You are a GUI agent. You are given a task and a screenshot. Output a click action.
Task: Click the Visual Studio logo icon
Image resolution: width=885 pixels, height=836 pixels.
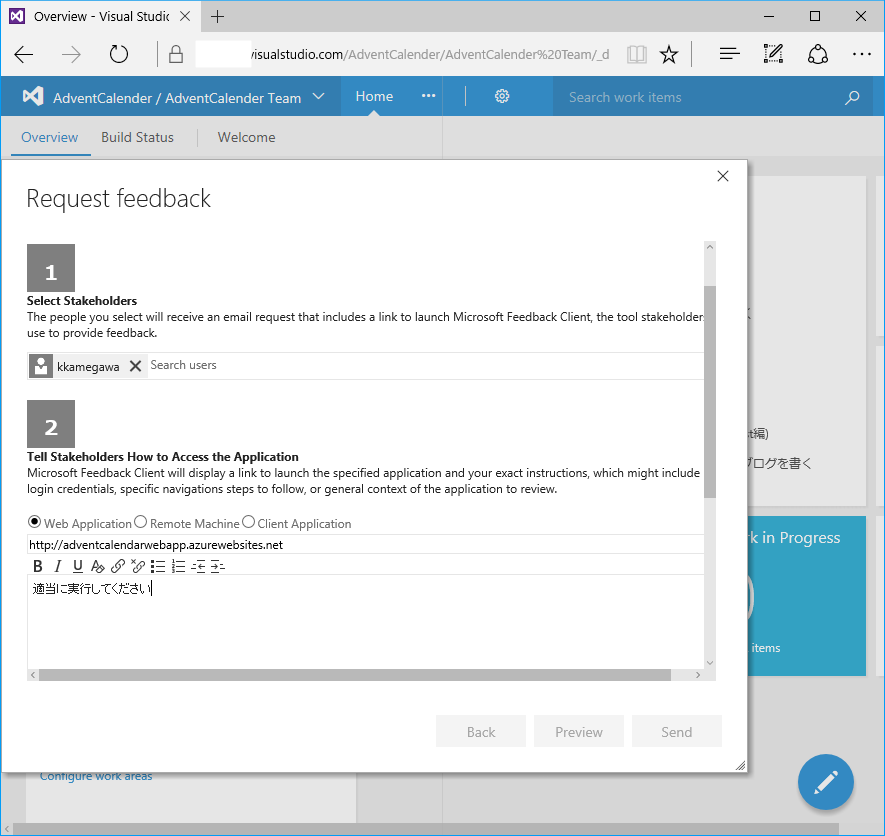click(33, 97)
